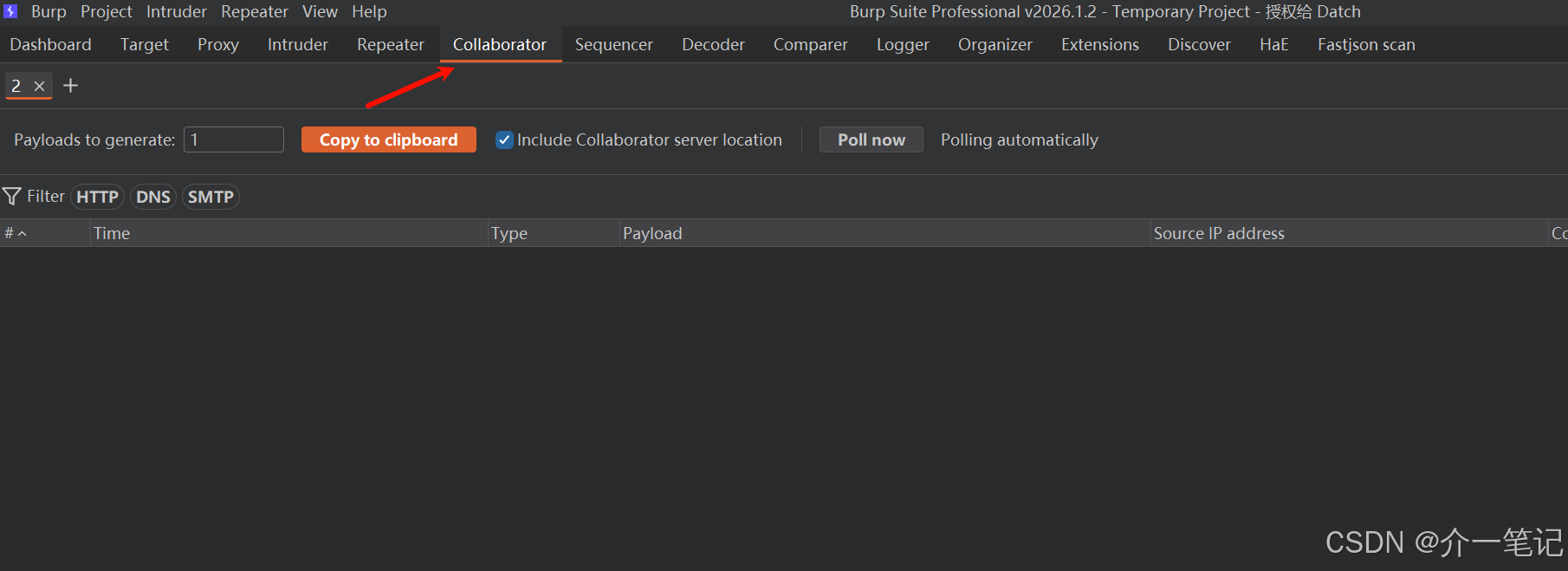Click Copy to clipboard button
Image resolution: width=1568 pixels, height=571 pixels.
389,140
